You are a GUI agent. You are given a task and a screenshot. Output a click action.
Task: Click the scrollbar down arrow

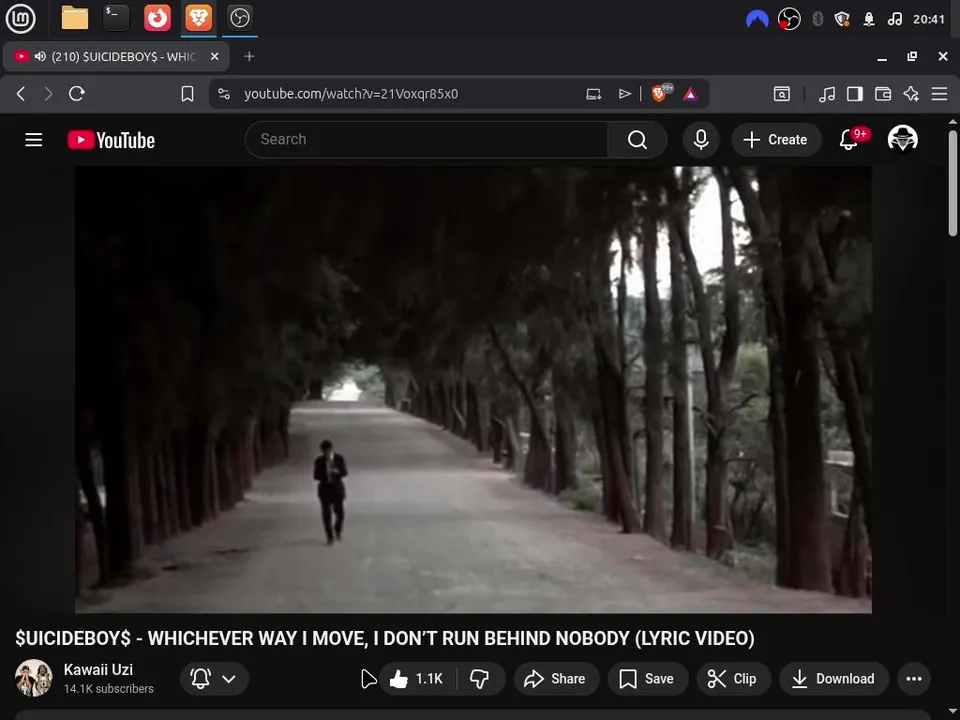[x=953, y=712]
